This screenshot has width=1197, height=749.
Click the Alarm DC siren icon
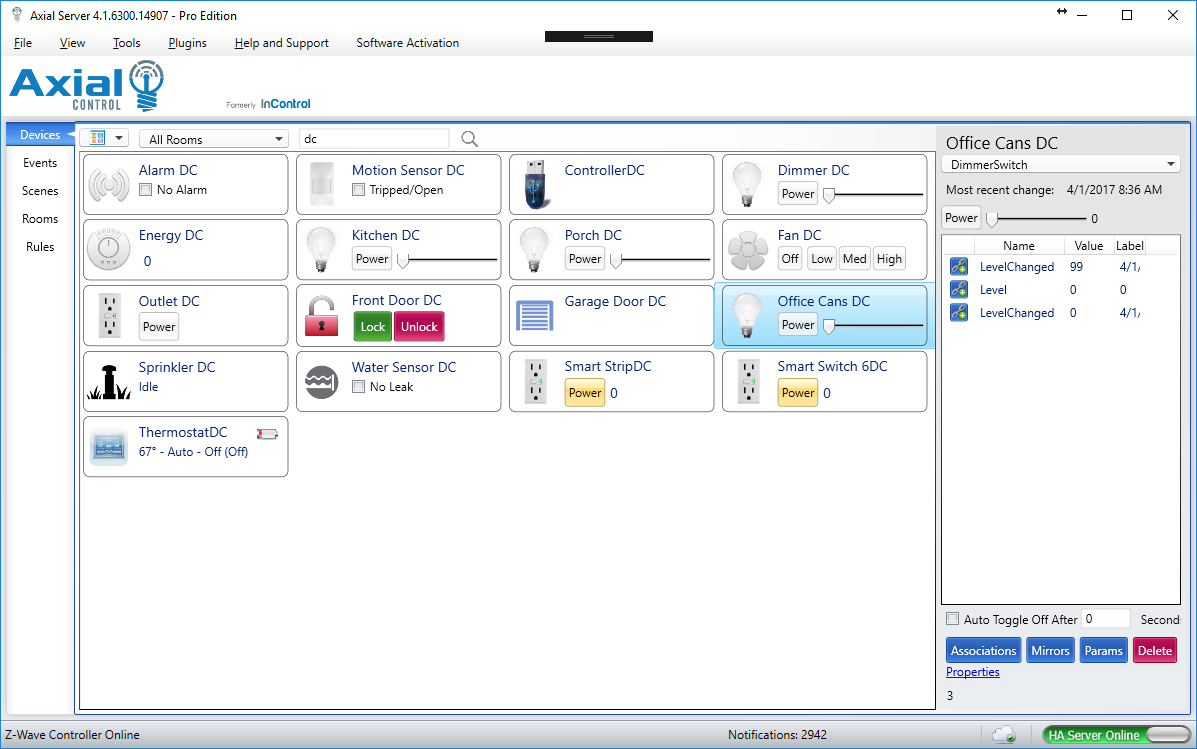click(109, 184)
